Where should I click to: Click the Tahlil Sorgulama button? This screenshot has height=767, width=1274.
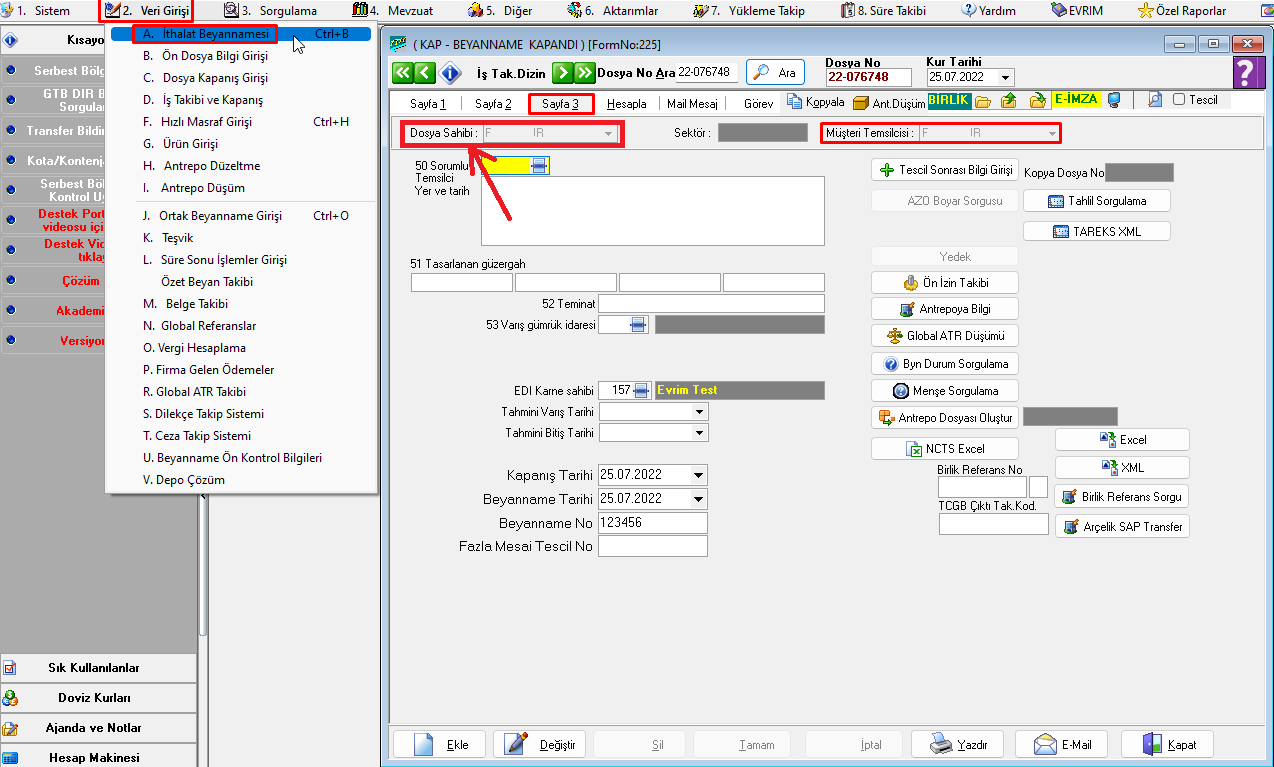point(1097,201)
